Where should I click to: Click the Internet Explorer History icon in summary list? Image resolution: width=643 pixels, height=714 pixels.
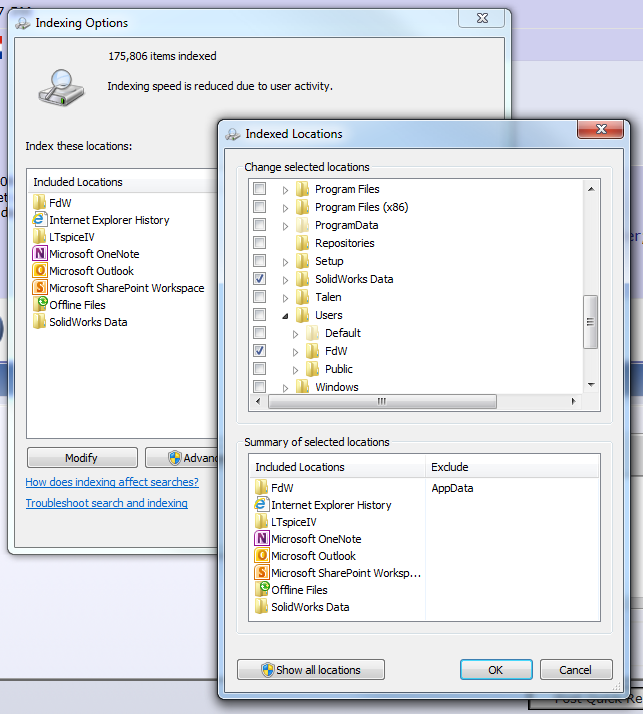(x=261, y=504)
